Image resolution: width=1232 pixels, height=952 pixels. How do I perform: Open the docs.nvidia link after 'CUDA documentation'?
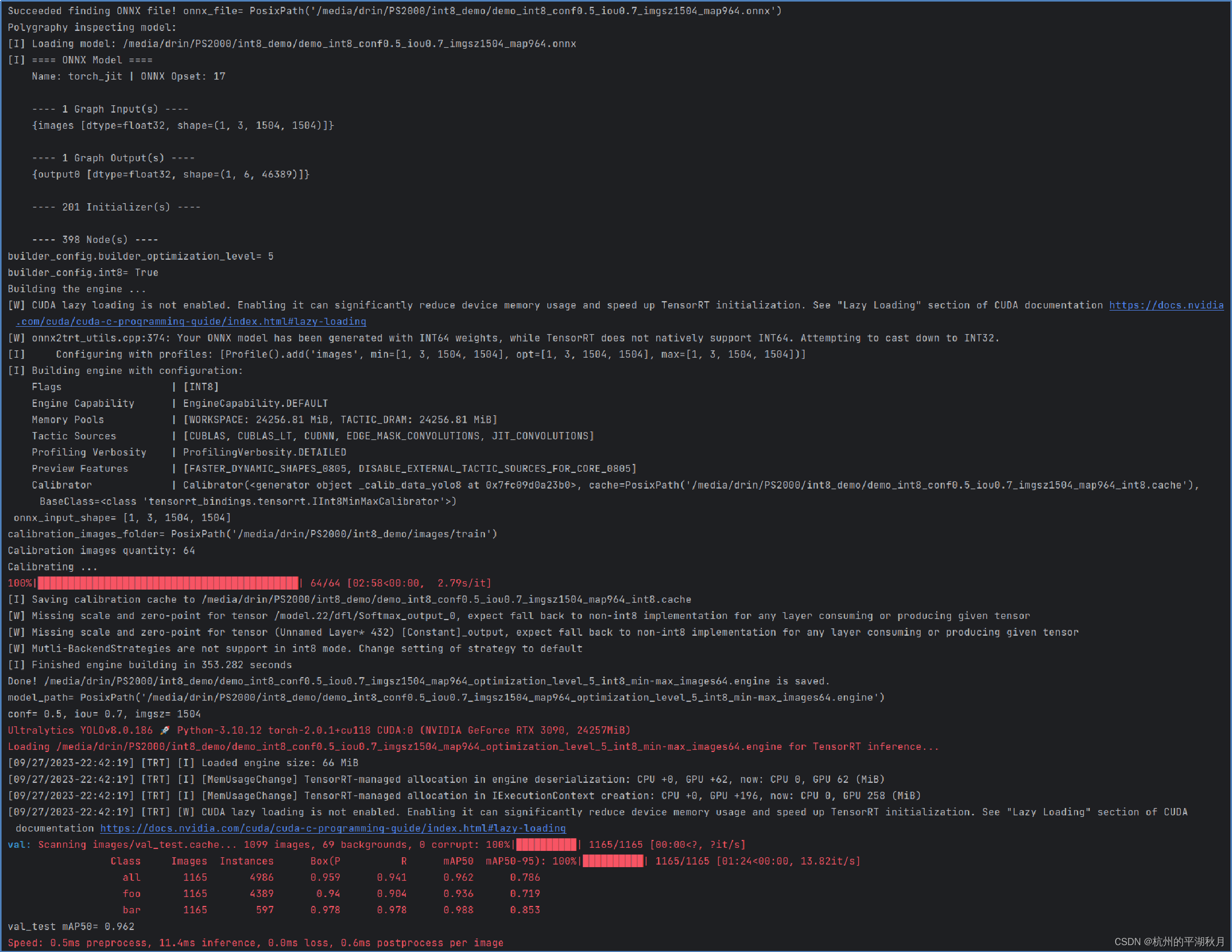[1166, 305]
